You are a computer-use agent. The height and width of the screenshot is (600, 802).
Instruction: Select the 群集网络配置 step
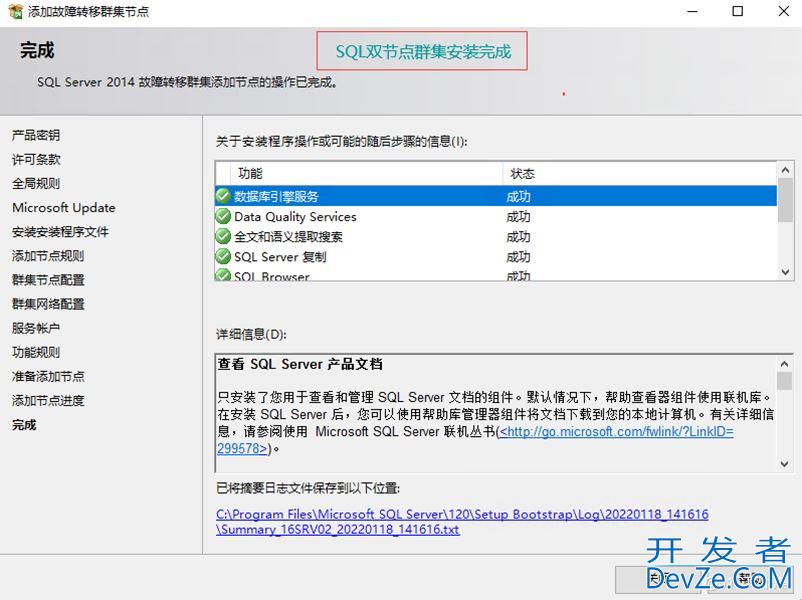pos(48,304)
